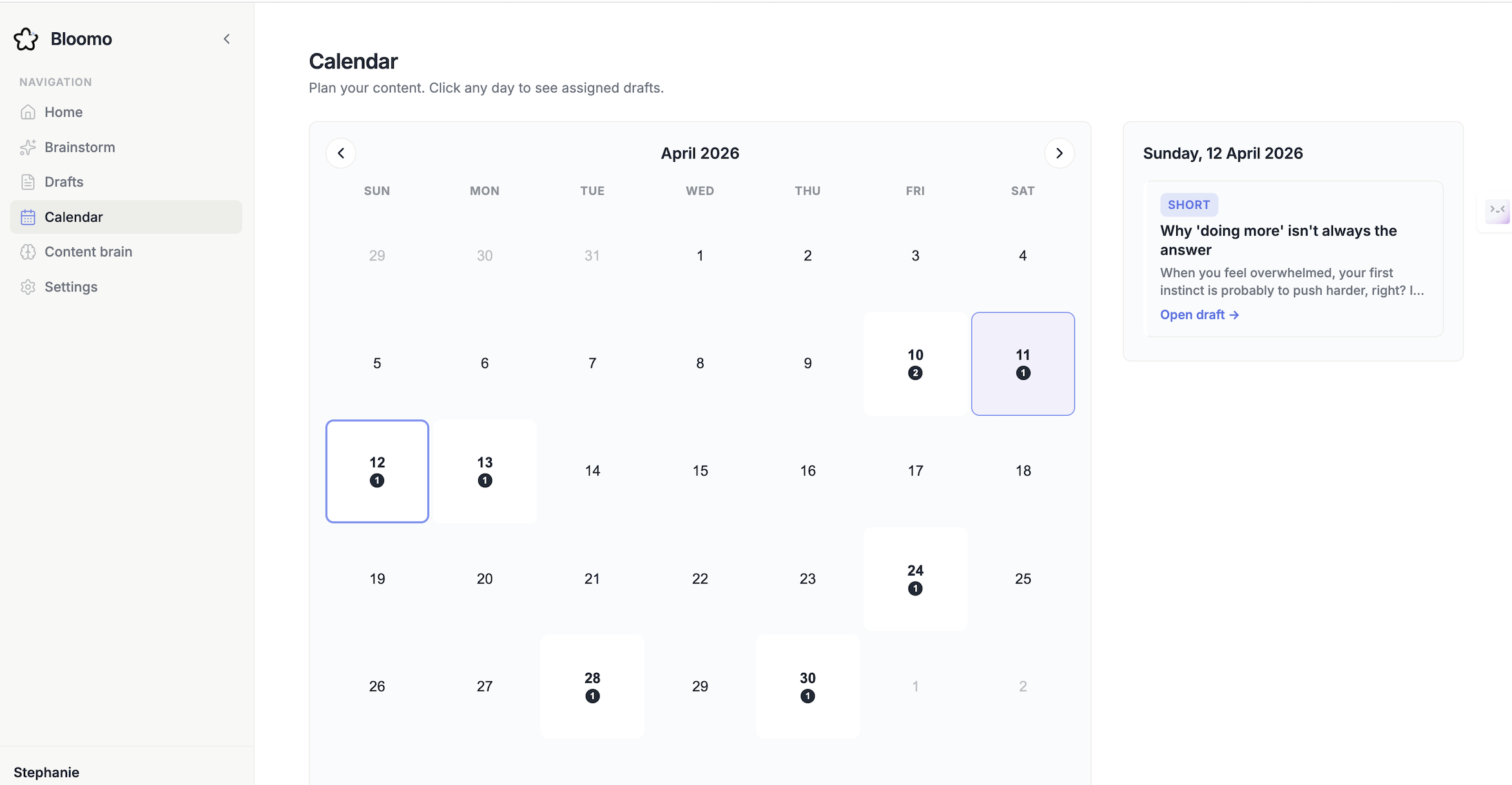Switch to Home from the navigation menu
The image size is (1512, 785).
[x=63, y=111]
